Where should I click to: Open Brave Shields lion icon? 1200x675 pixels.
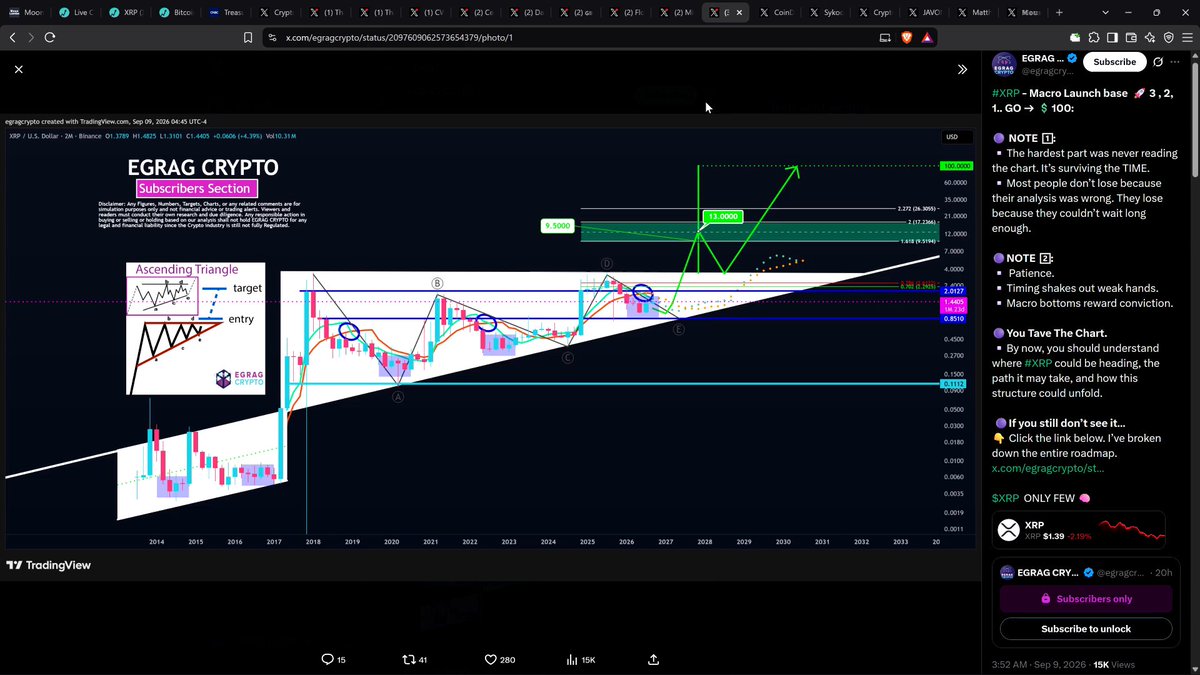(x=906, y=37)
